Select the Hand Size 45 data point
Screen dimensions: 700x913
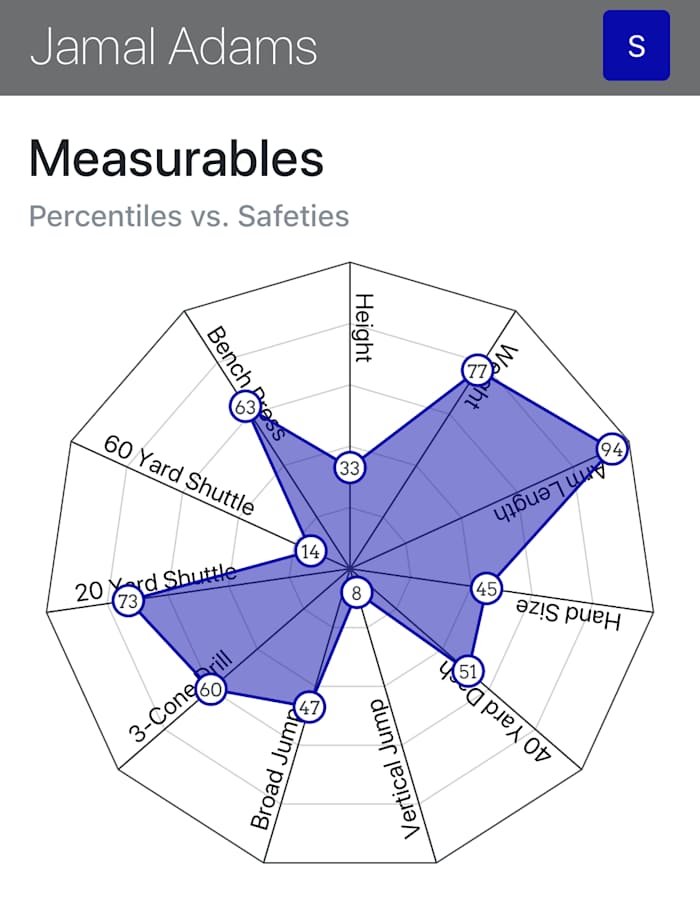(x=487, y=588)
